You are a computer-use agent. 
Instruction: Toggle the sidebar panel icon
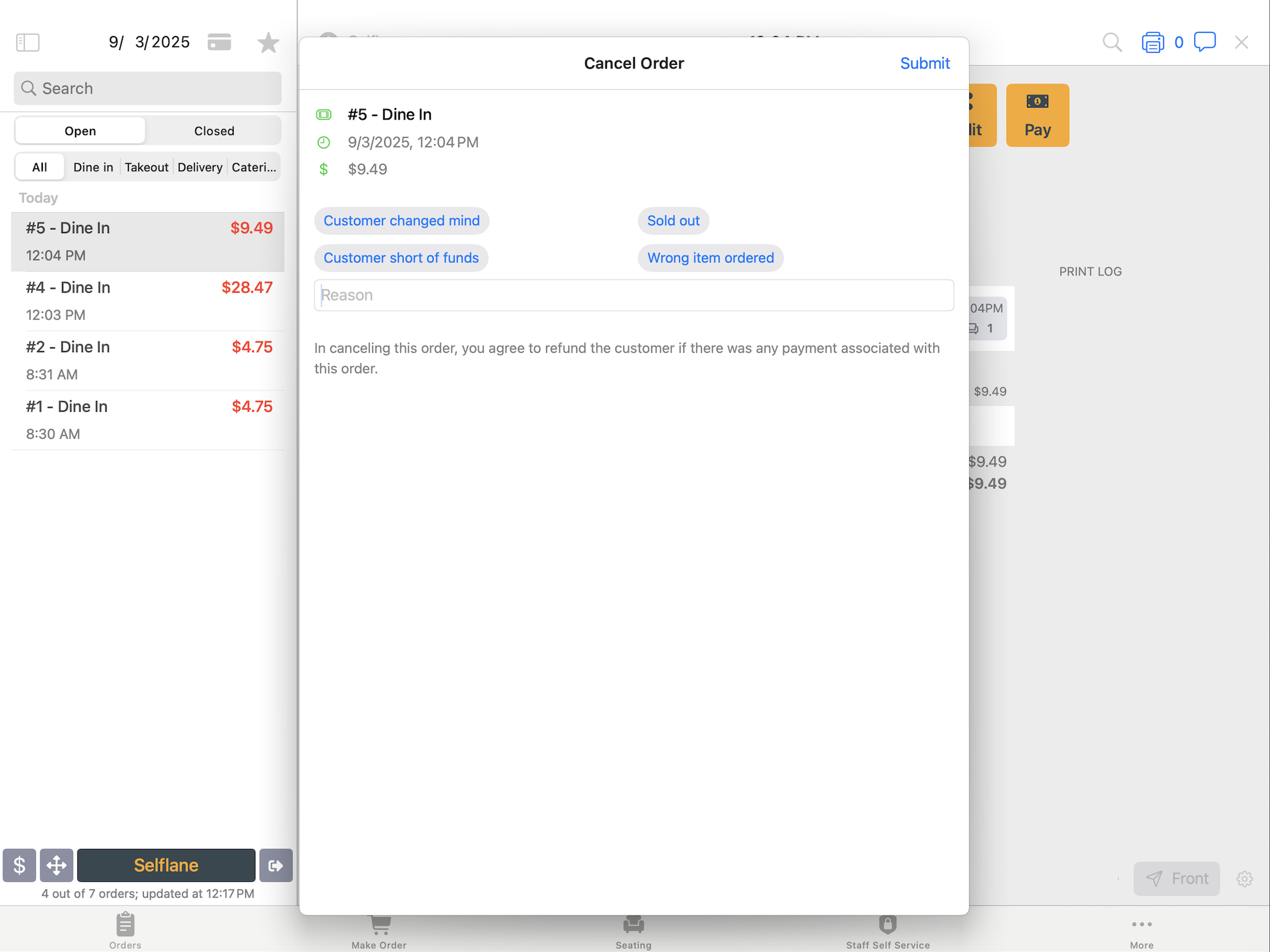click(x=27, y=42)
